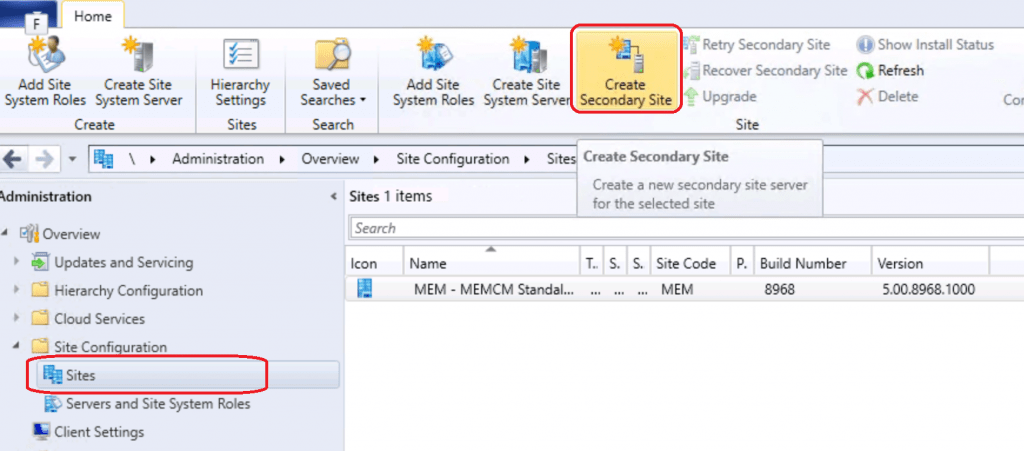This screenshot has width=1024, height=451.
Task: Select the Home ribbon tab
Action: [x=92, y=16]
